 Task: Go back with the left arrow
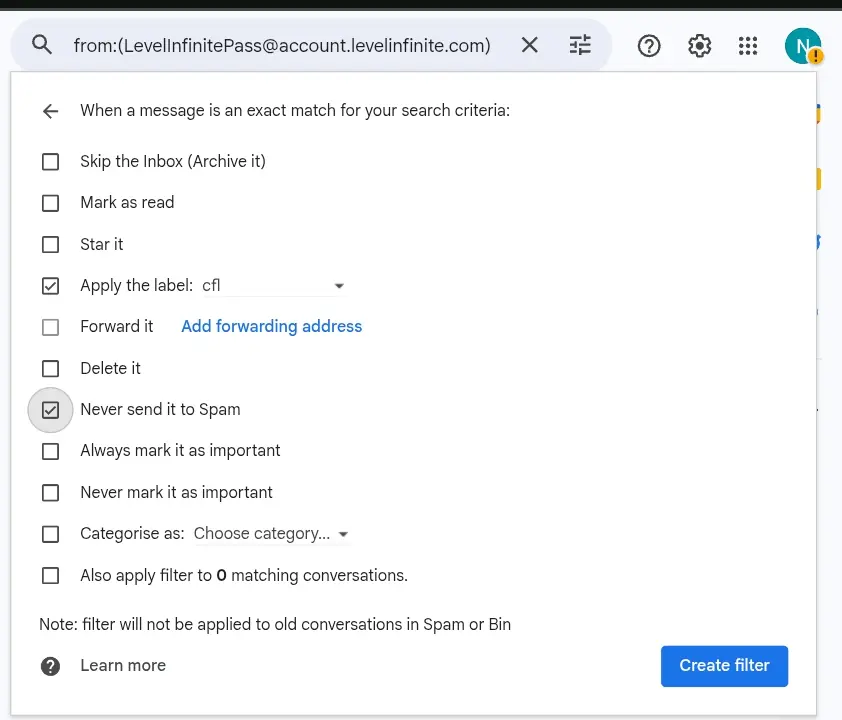[50, 111]
